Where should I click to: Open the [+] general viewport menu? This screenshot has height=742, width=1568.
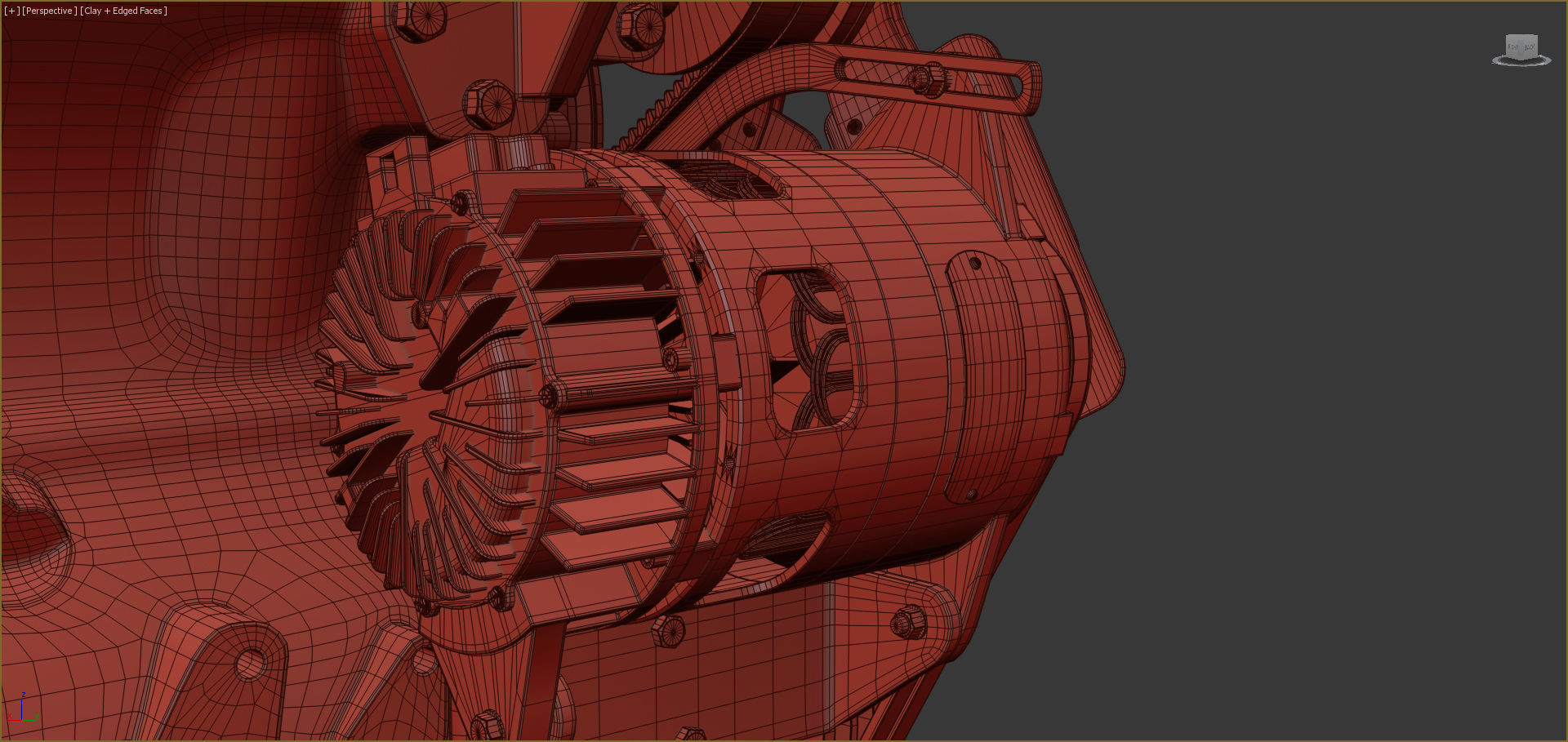[x=11, y=11]
